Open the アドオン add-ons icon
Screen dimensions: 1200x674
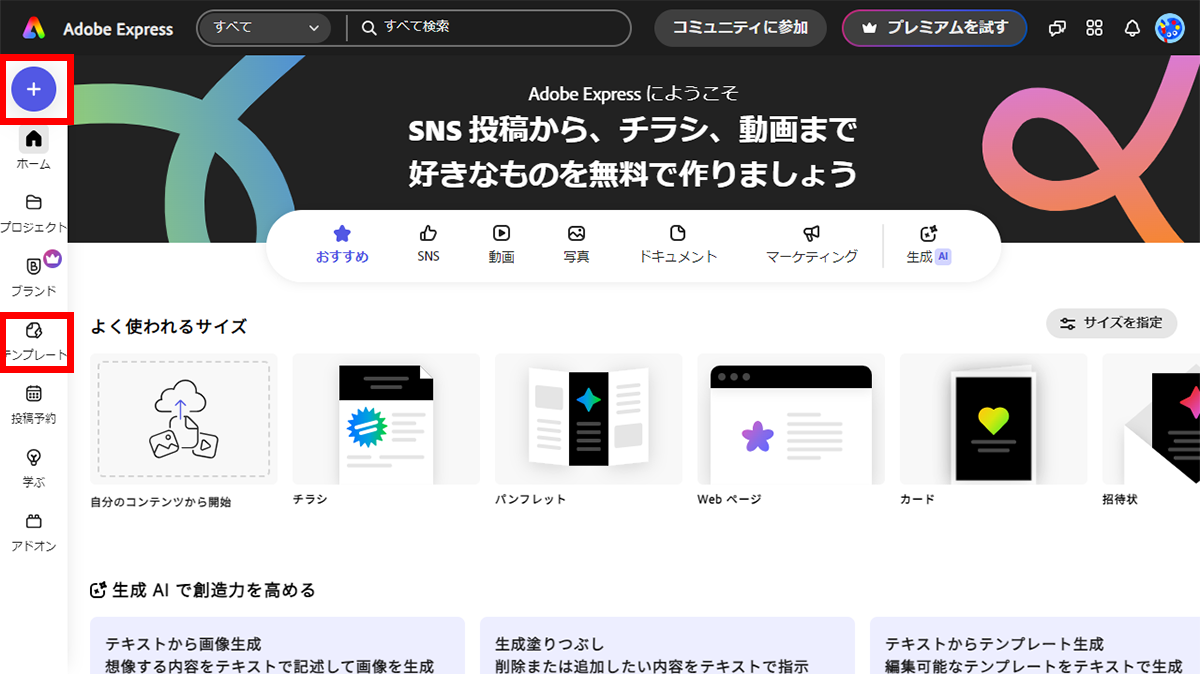coord(33,521)
